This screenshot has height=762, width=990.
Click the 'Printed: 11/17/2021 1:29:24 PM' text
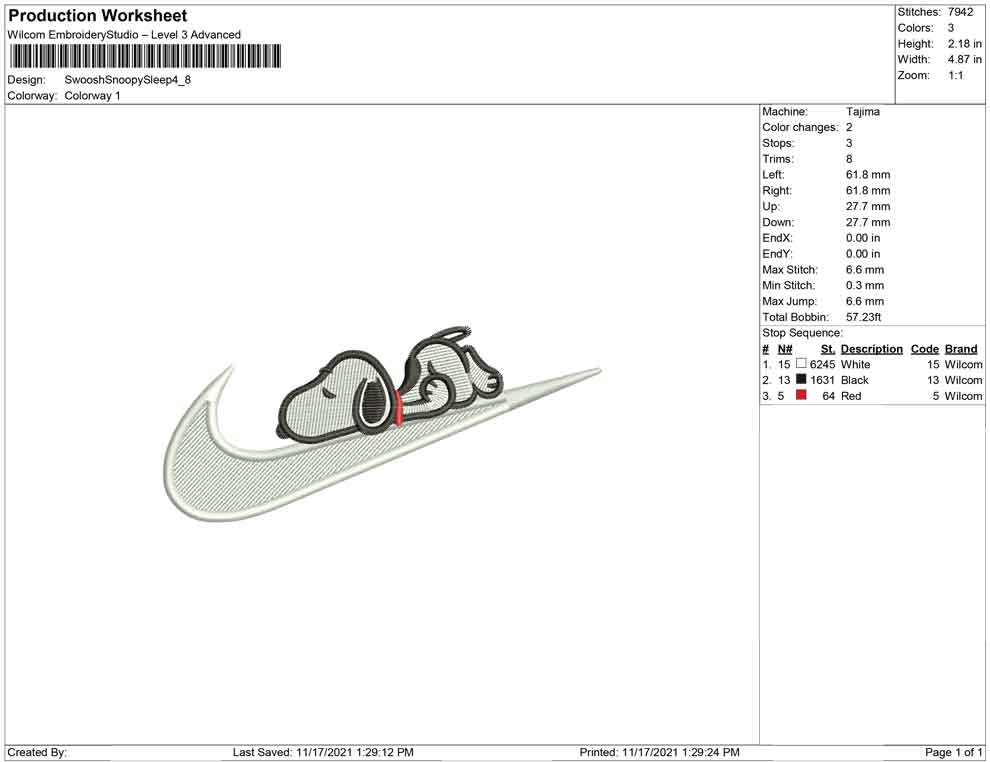(x=660, y=753)
